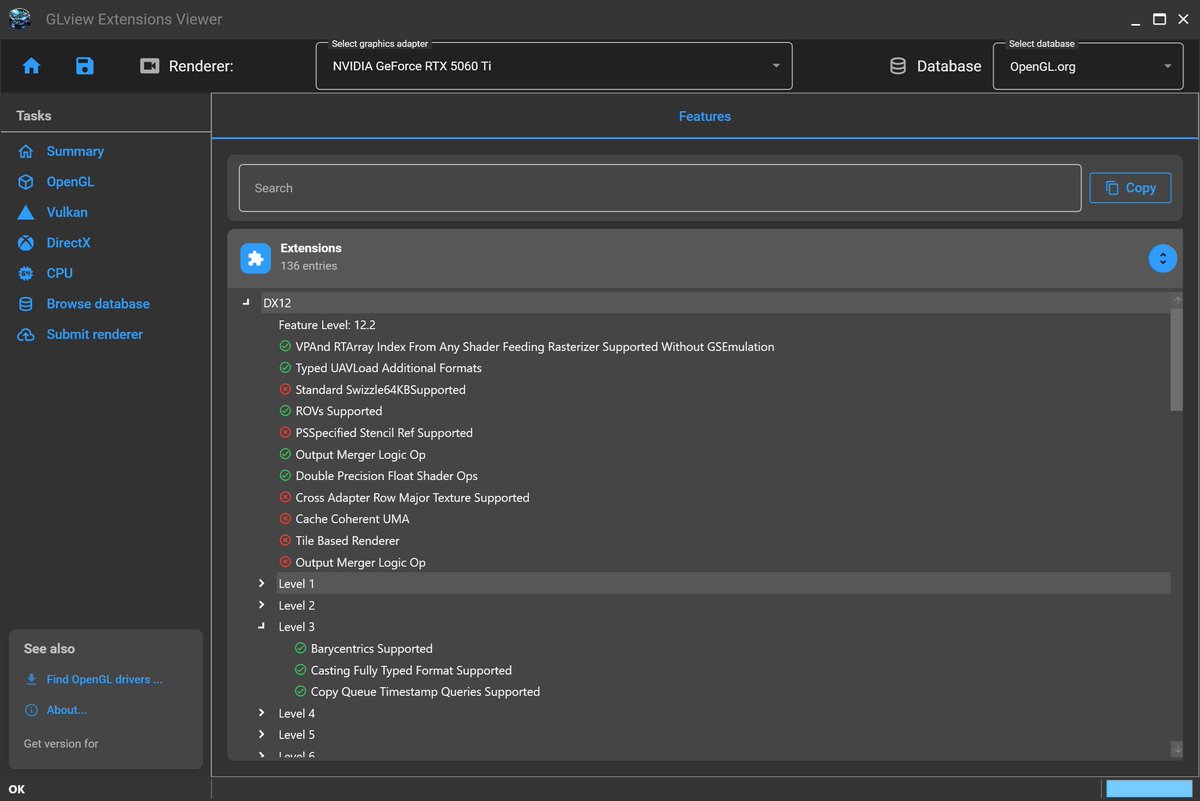Click the download icon beside Find OpenGL drivers
1200x801 pixels.
pyautogui.click(x=31, y=679)
